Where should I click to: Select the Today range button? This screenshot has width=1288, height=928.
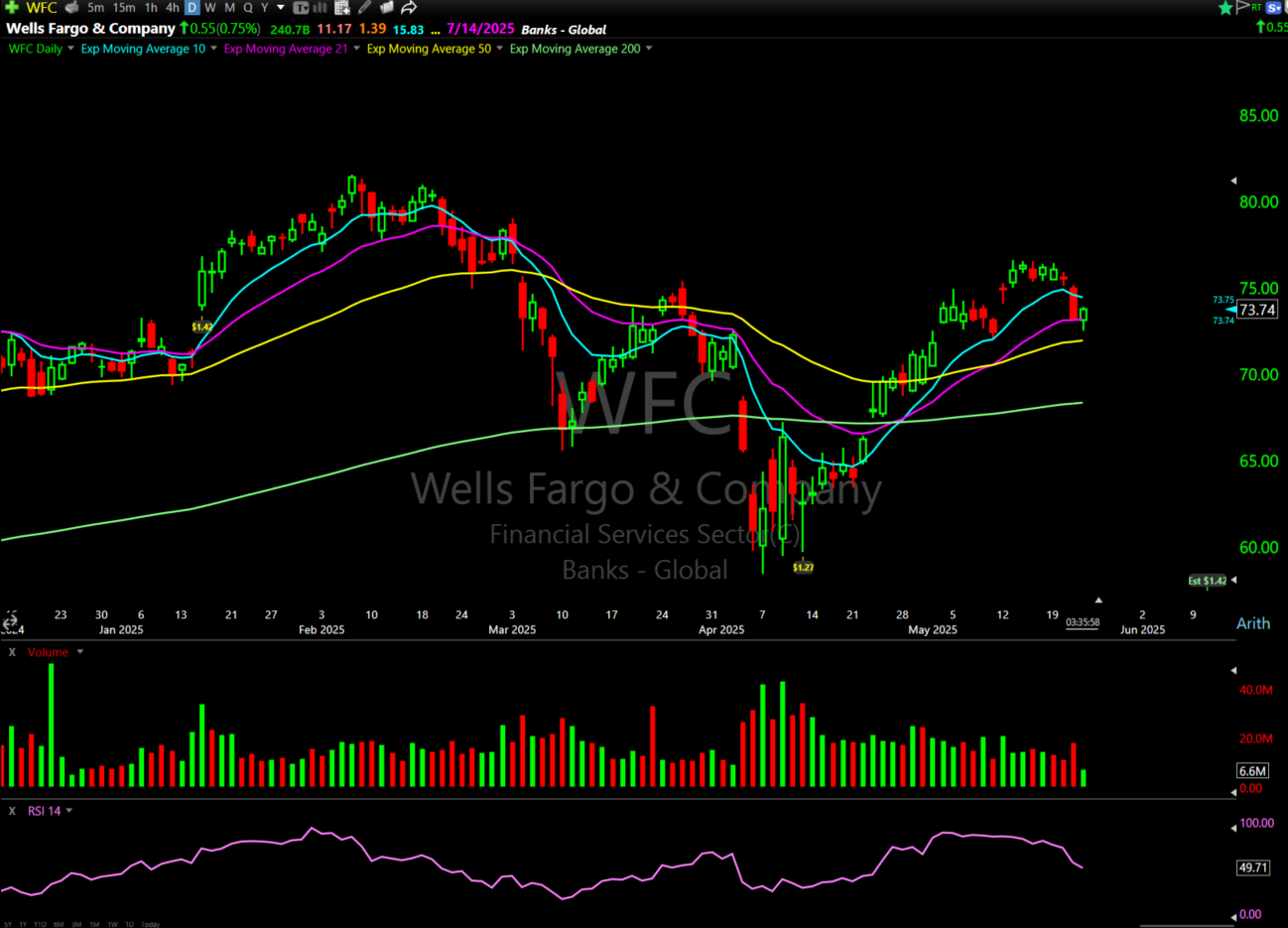pyautogui.click(x=150, y=924)
